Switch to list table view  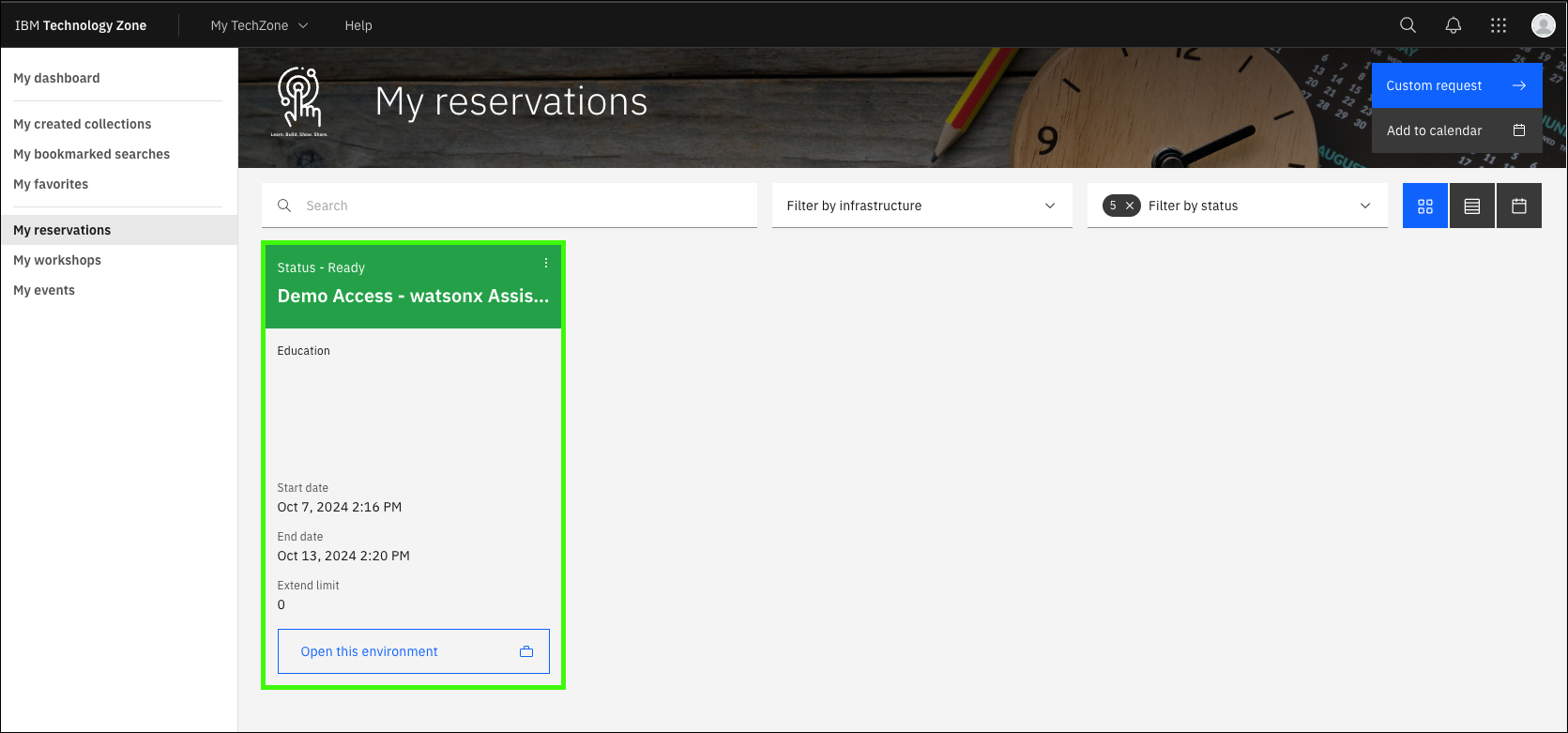click(x=1471, y=206)
